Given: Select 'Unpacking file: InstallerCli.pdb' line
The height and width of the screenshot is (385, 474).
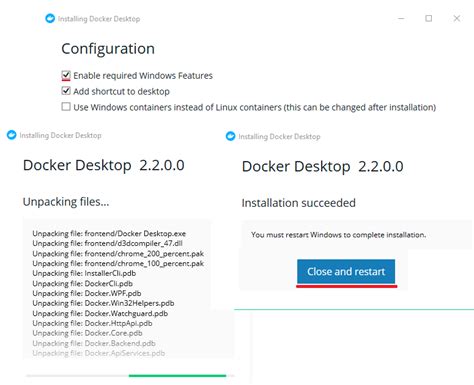Looking at the screenshot, I should [x=84, y=273].
